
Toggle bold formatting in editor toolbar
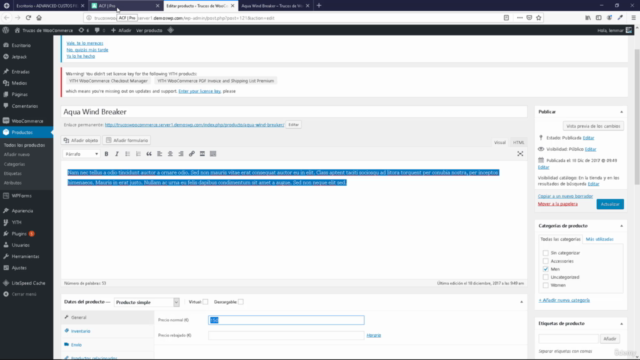[106, 154]
